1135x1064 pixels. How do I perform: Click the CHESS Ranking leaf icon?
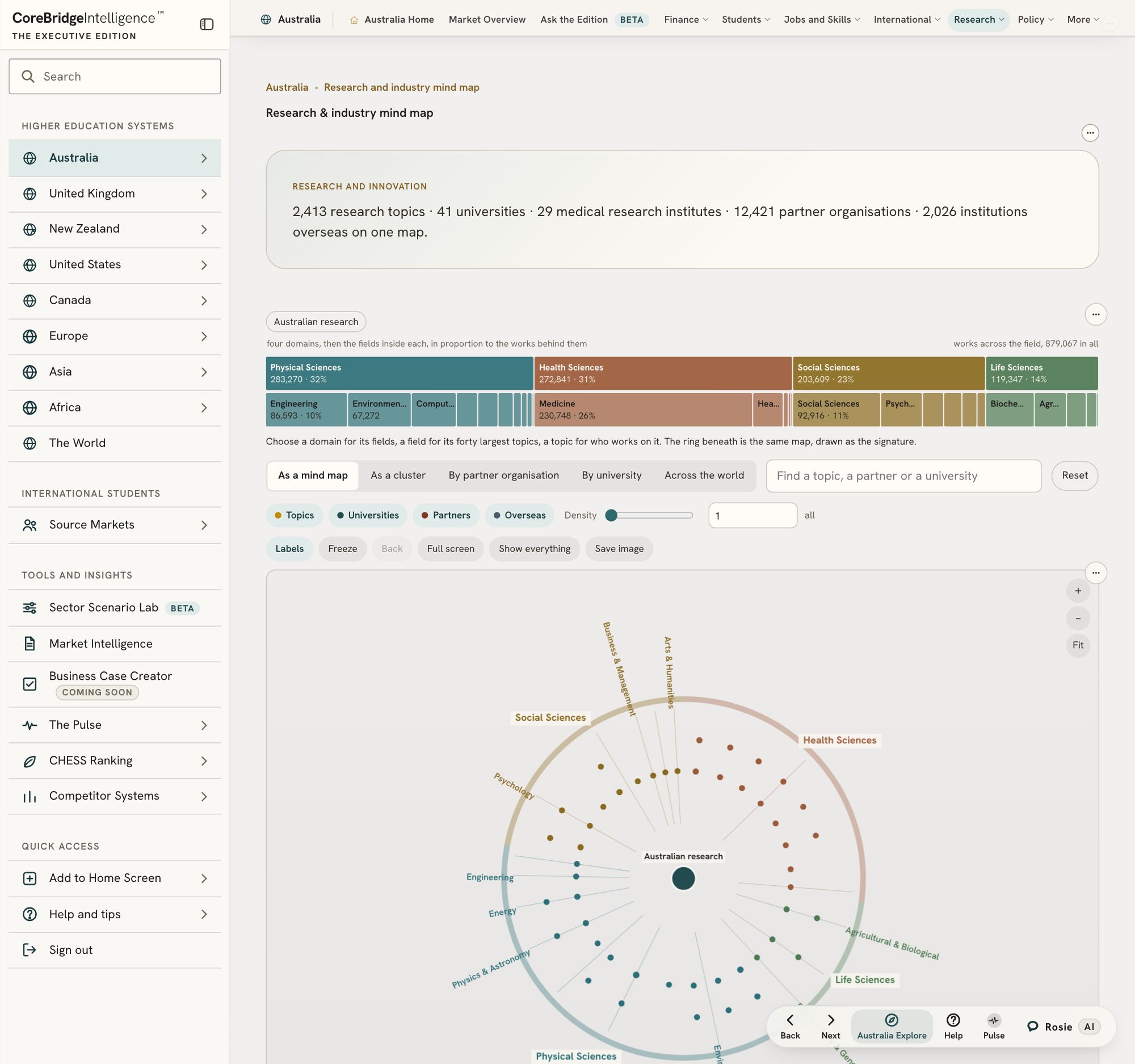[30, 761]
